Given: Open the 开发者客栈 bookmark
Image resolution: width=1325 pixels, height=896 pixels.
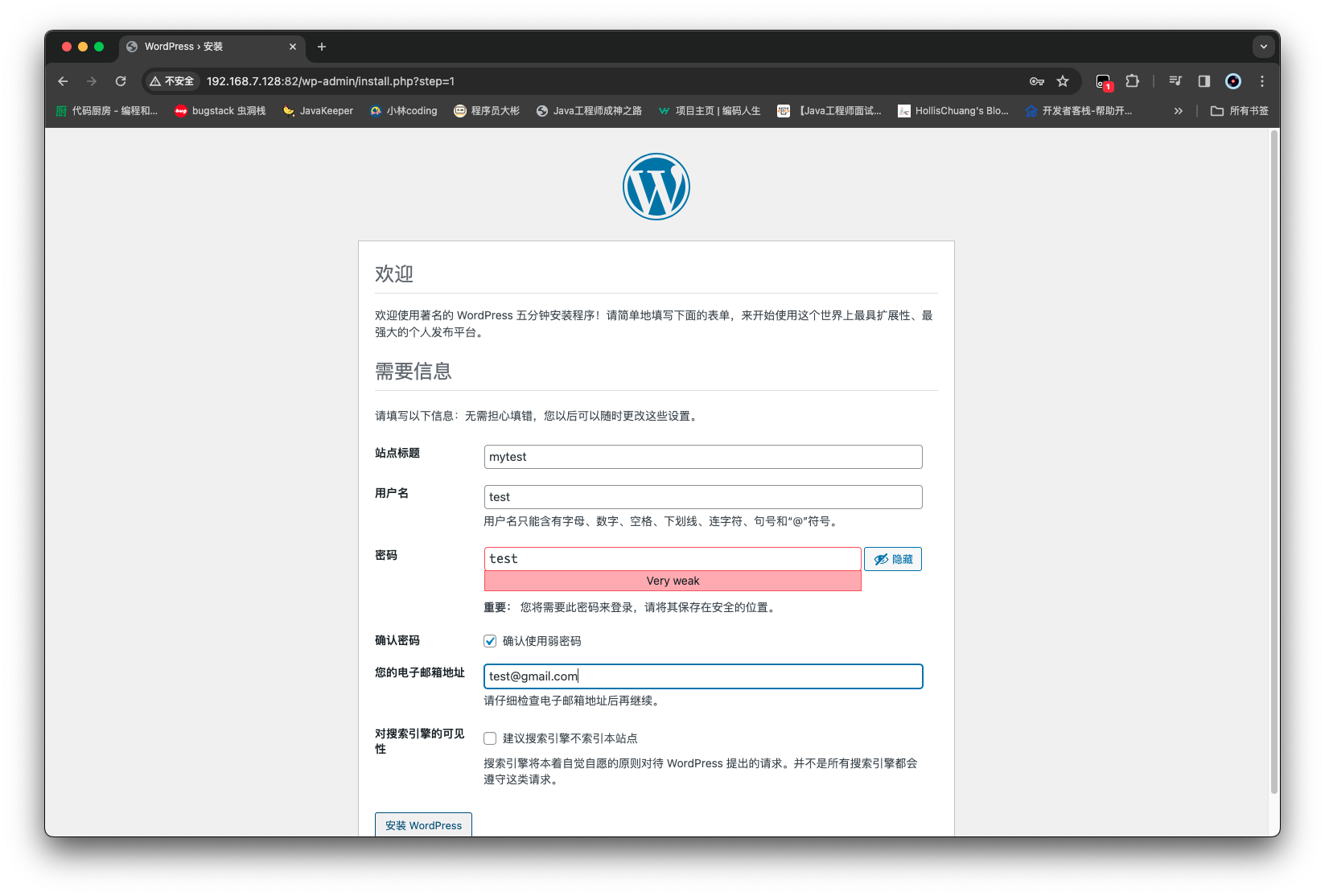Looking at the screenshot, I should coord(1079,111).
